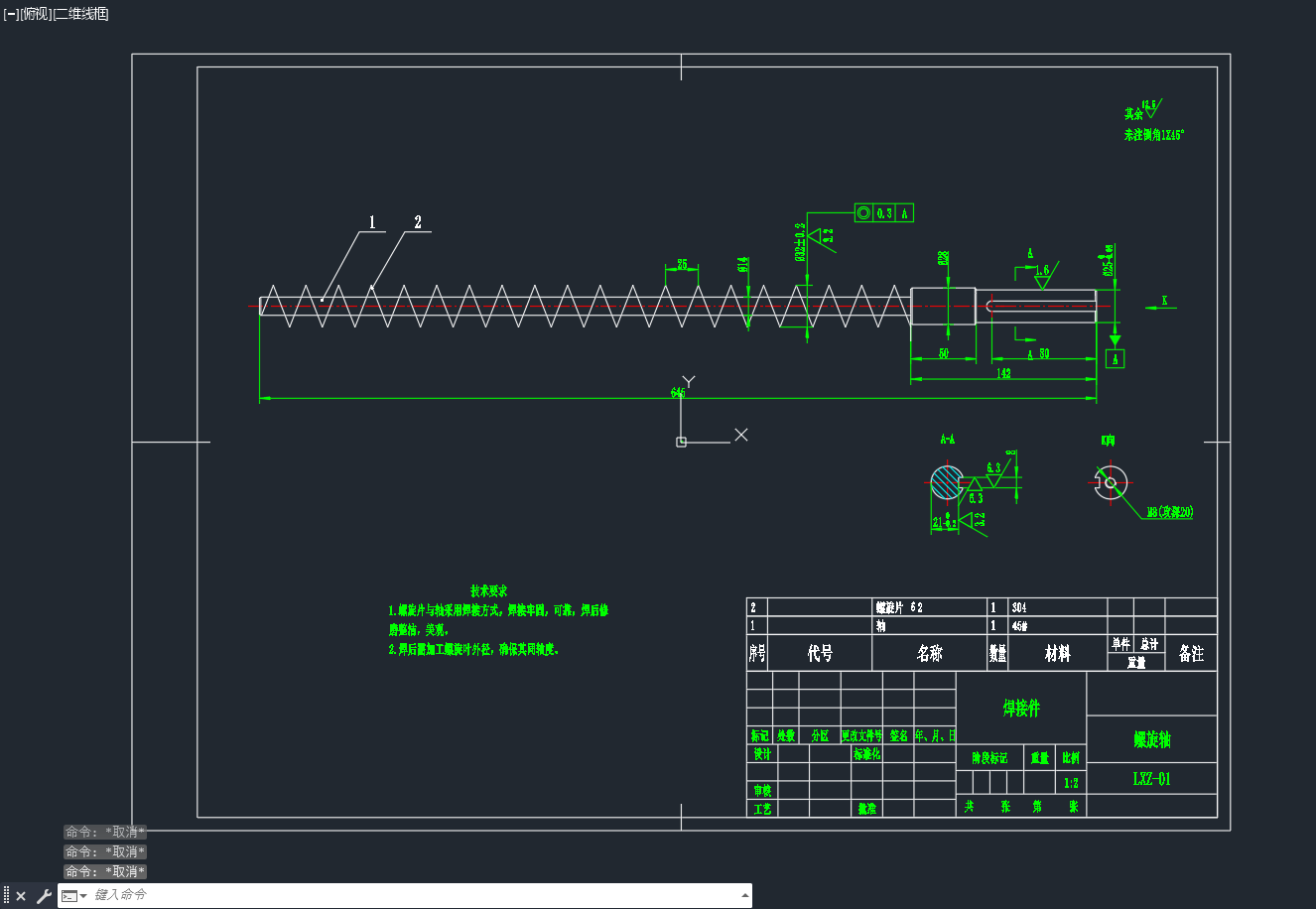Select the 304 material cell
Screen dimensions: 1316x909
pos(1019,607)
